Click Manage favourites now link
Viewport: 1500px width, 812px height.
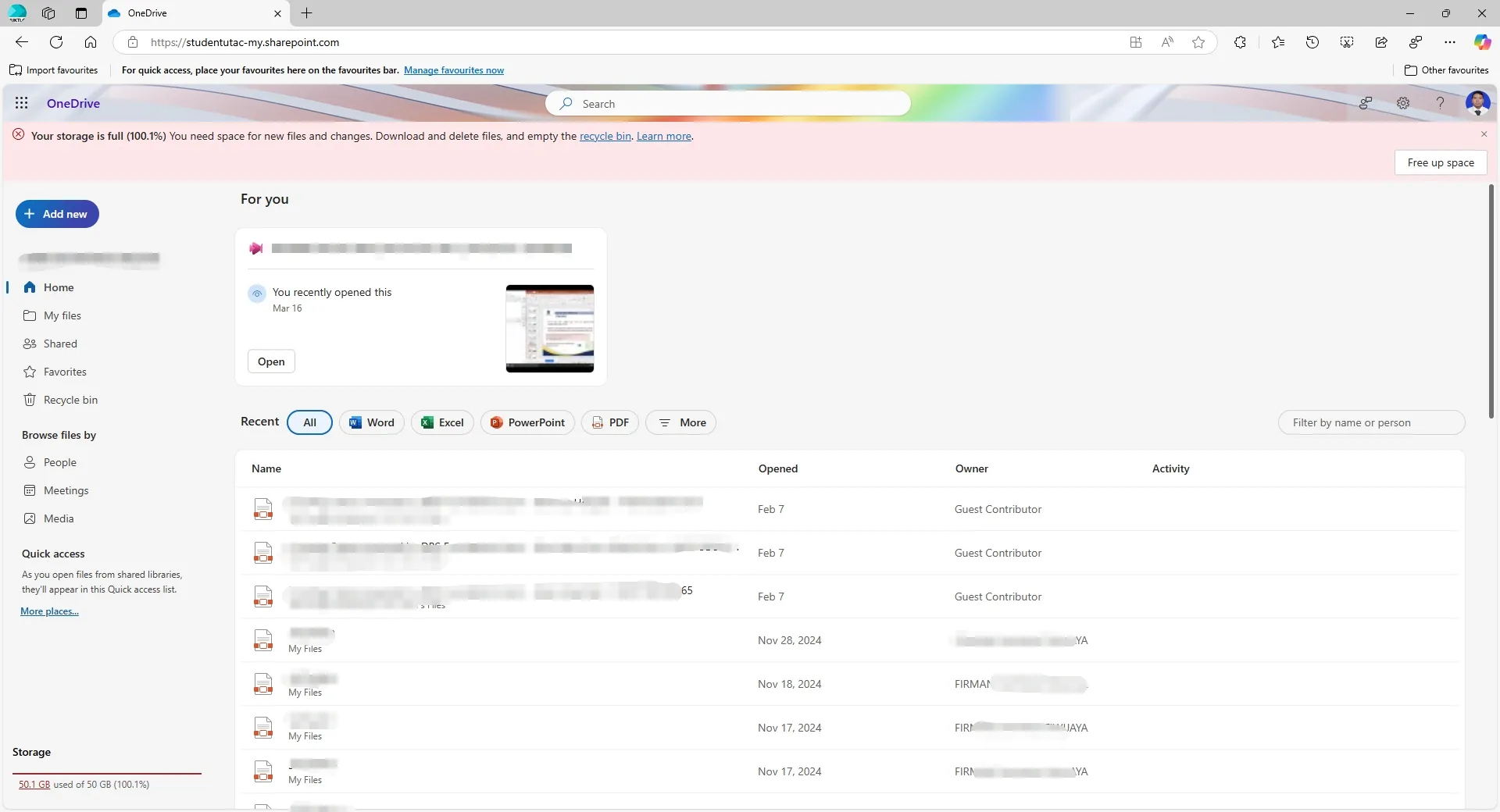[x=454, y=70]
